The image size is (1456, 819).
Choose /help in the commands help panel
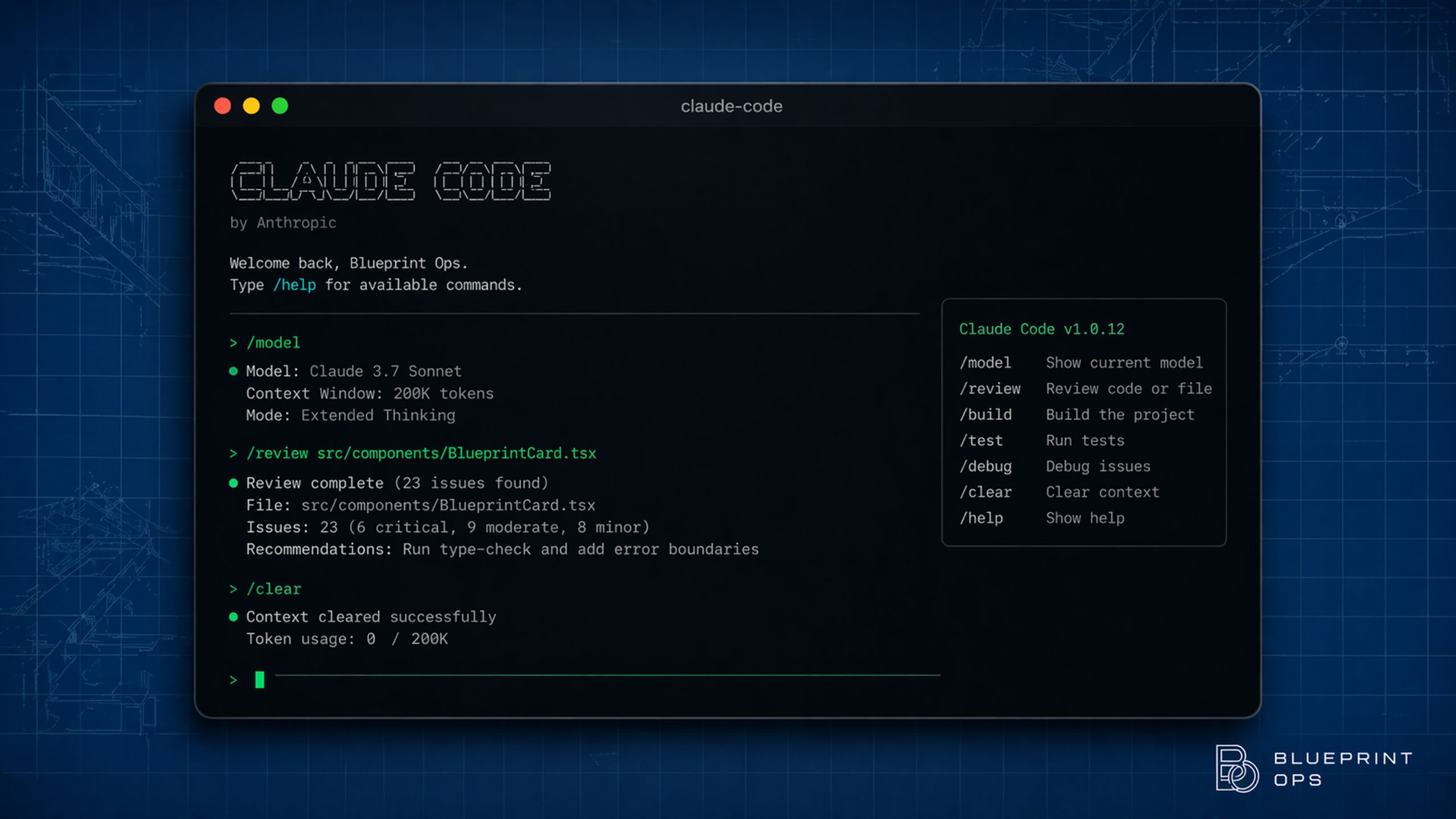coord(981,519)
